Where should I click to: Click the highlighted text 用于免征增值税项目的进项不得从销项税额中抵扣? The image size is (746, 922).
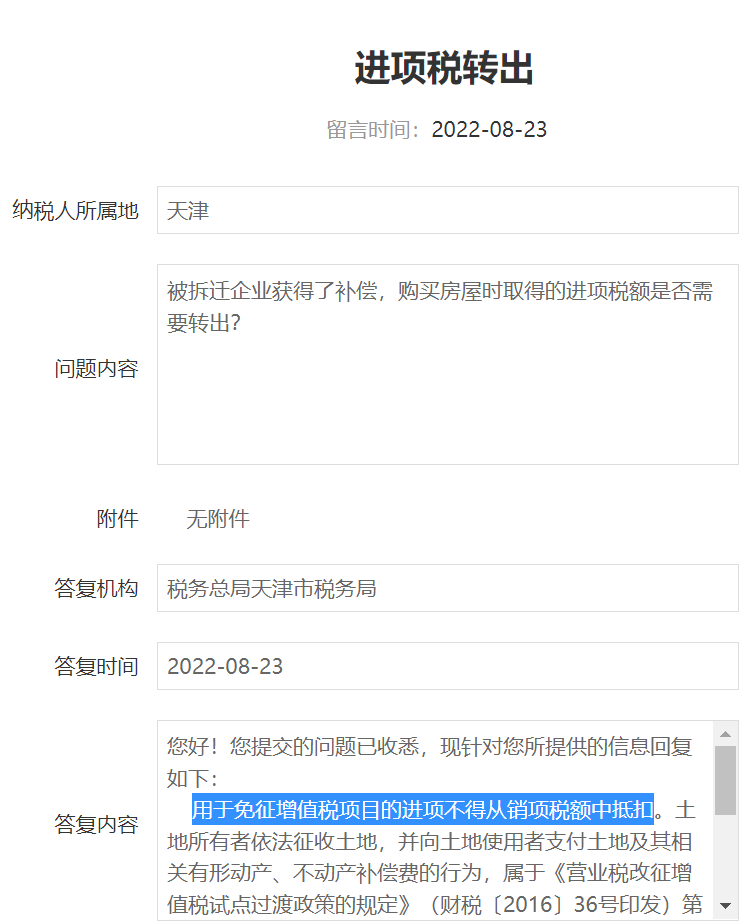coord(423,810)
